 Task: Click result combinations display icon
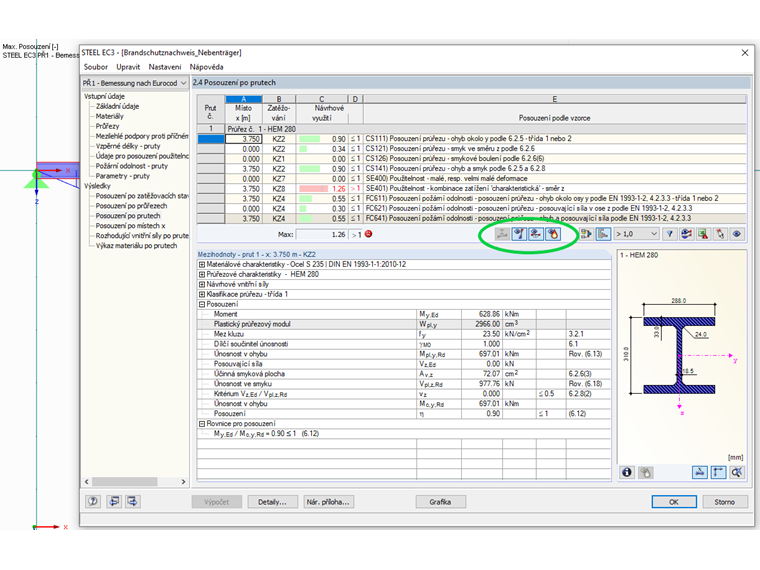click(x=586, y=234)
